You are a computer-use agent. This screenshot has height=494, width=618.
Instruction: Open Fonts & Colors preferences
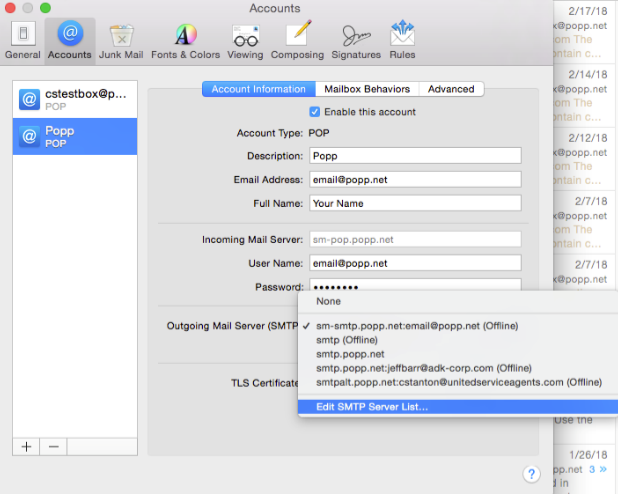coord(185,41)
